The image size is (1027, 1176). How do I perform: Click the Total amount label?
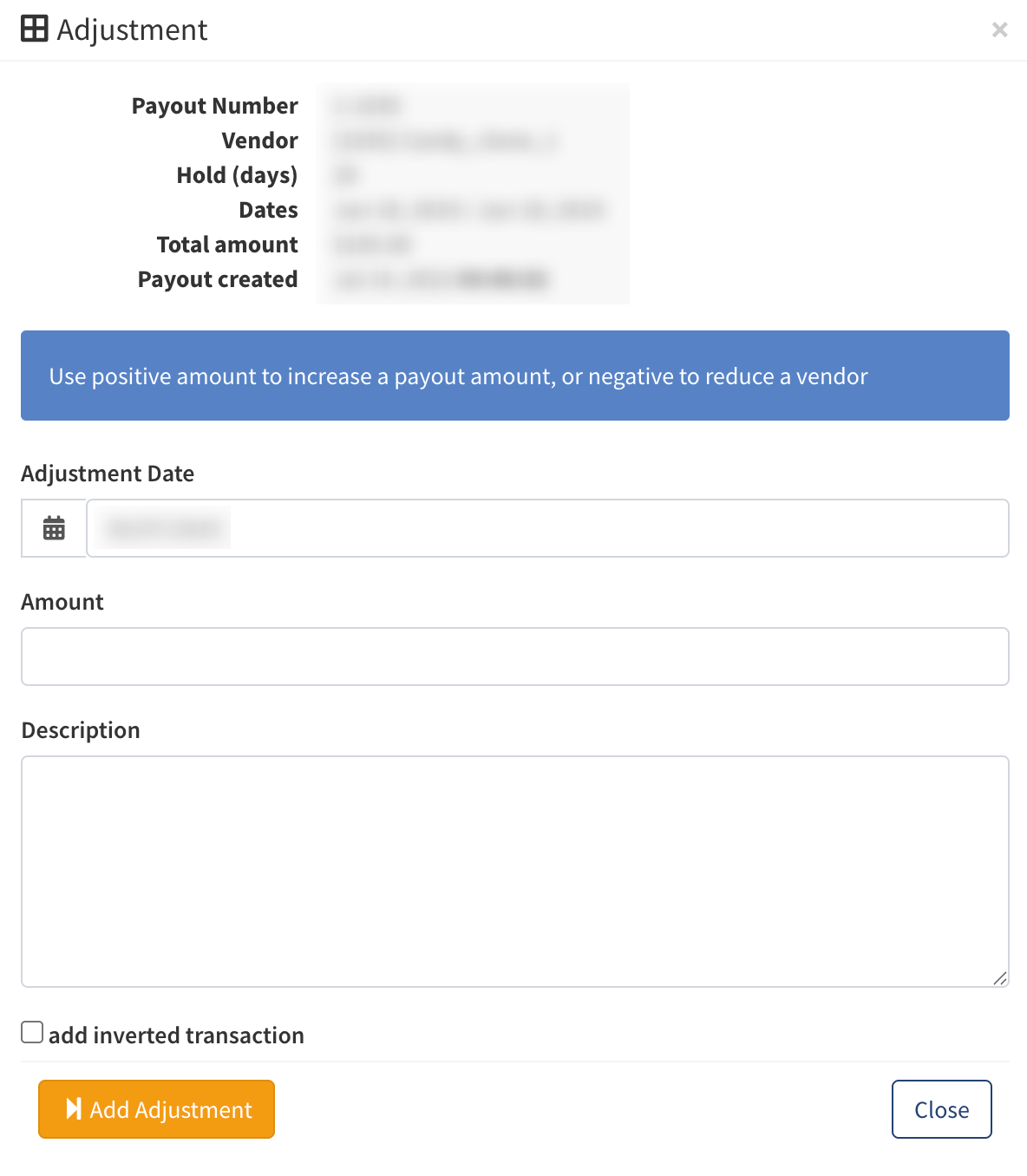point(227,245)
